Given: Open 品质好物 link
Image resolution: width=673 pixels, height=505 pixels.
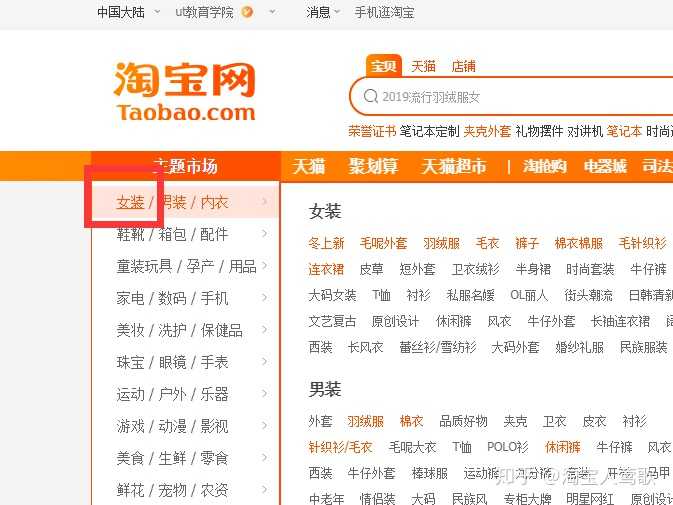Looking at the screenshot, I should point(463,421).
